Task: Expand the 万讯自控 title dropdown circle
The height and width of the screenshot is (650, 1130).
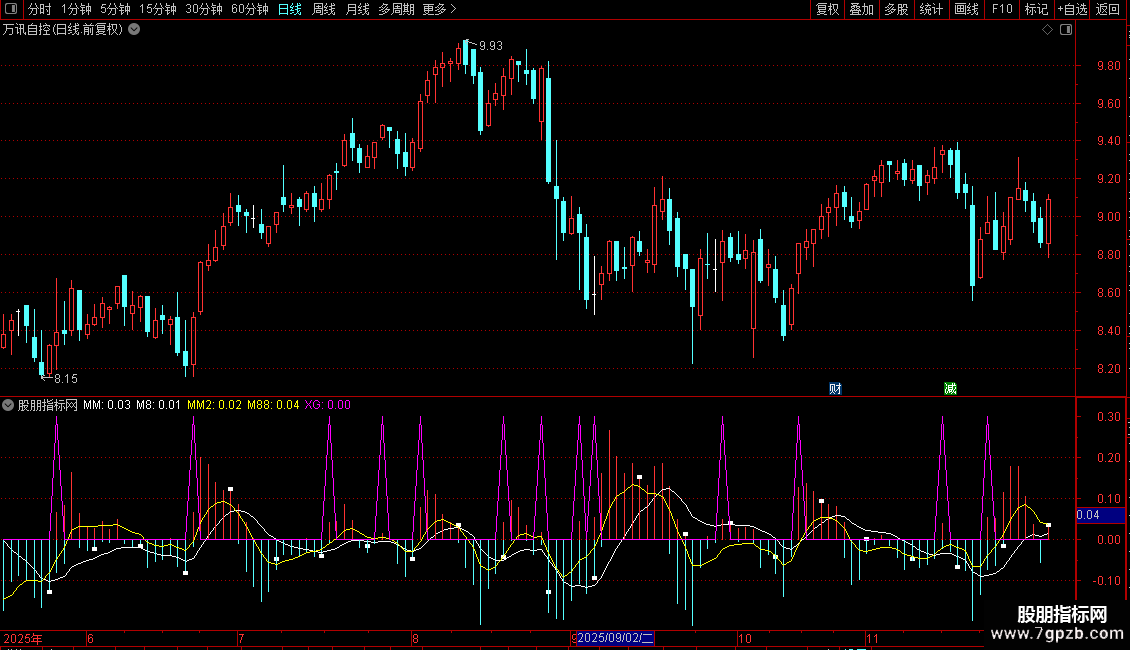Action: click(x=134, y=30)
